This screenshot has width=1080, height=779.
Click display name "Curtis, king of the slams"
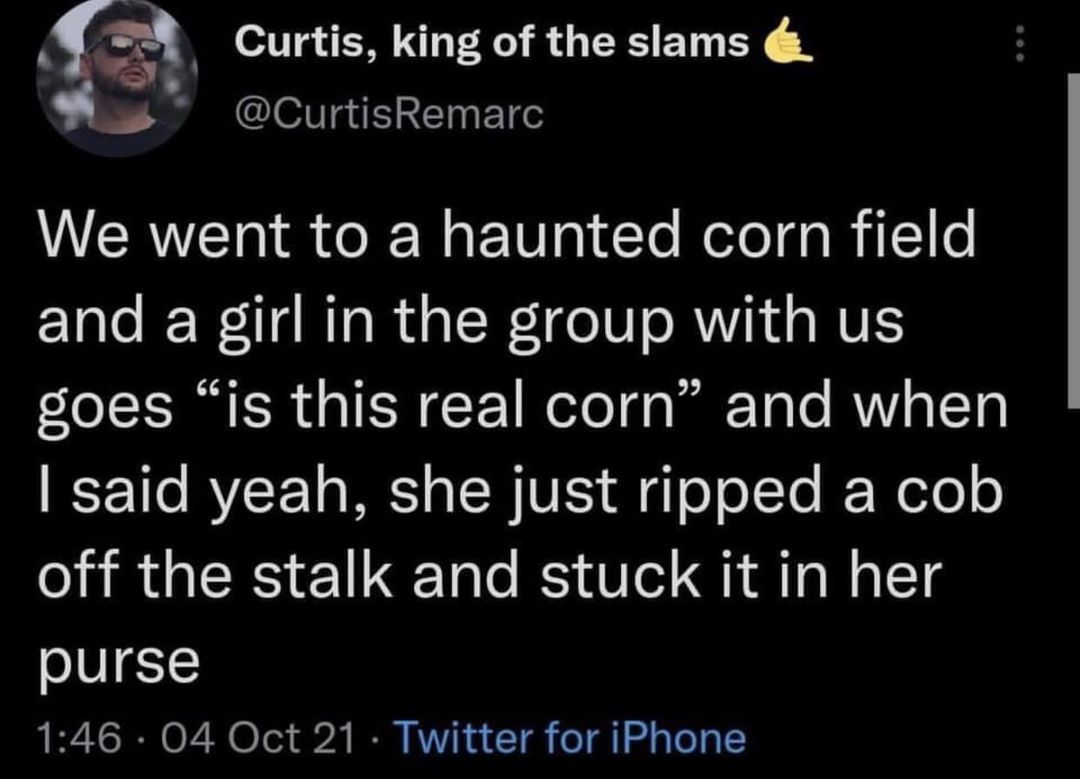492,42
